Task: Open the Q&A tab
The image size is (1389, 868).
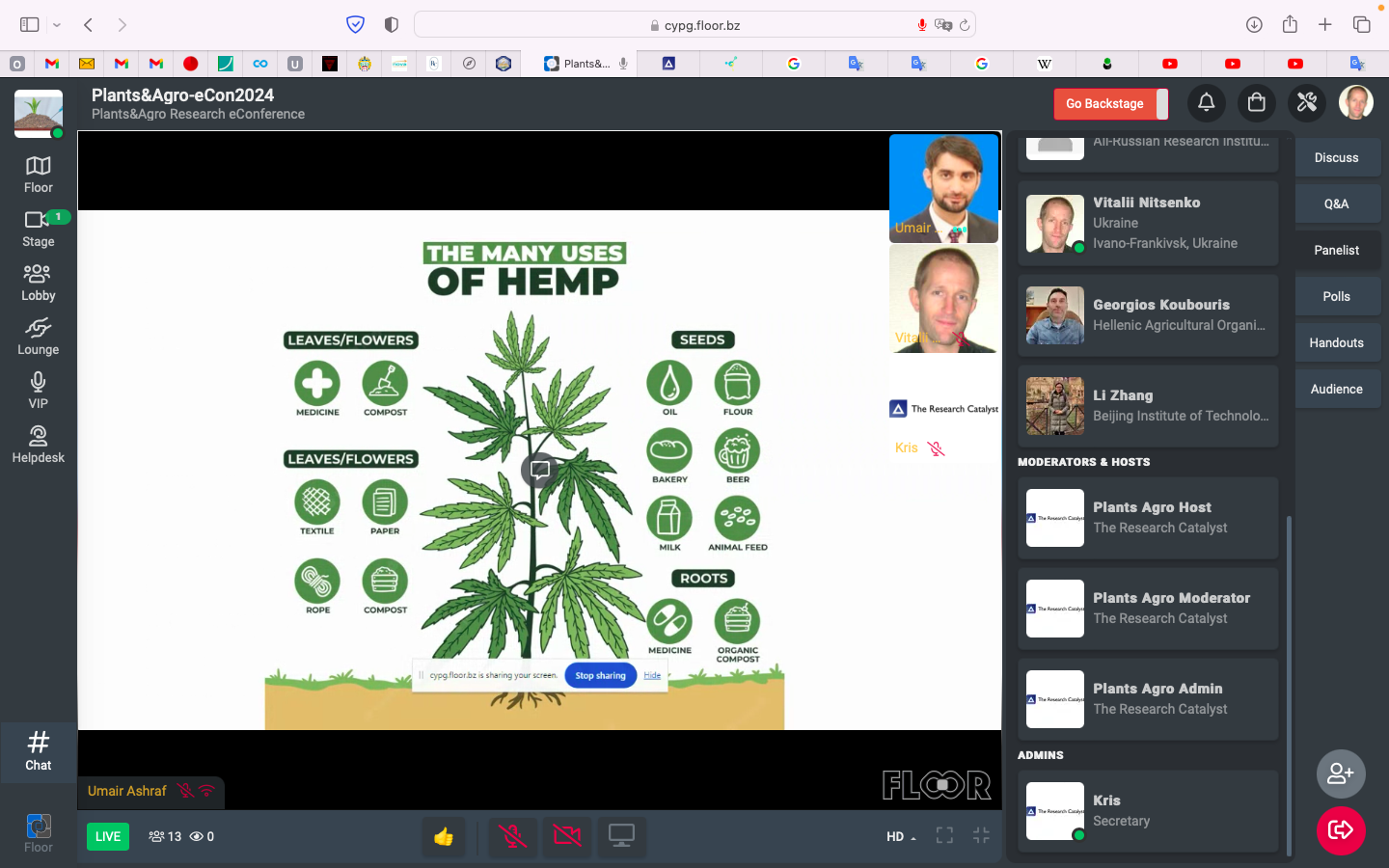Action: tap(1337, 203)
